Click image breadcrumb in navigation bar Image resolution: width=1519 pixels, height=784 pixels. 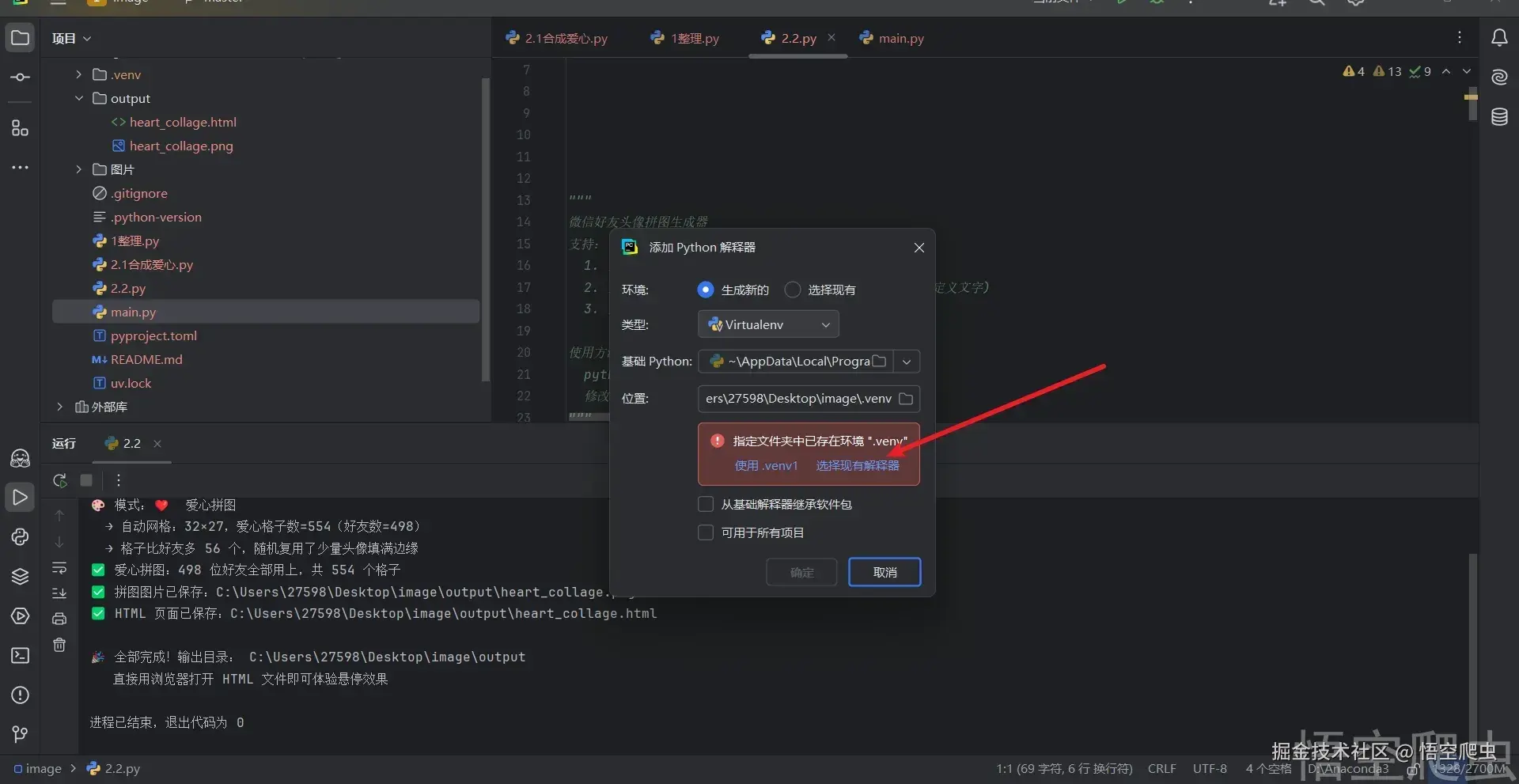pyautogui.click(x=37, y=768)
